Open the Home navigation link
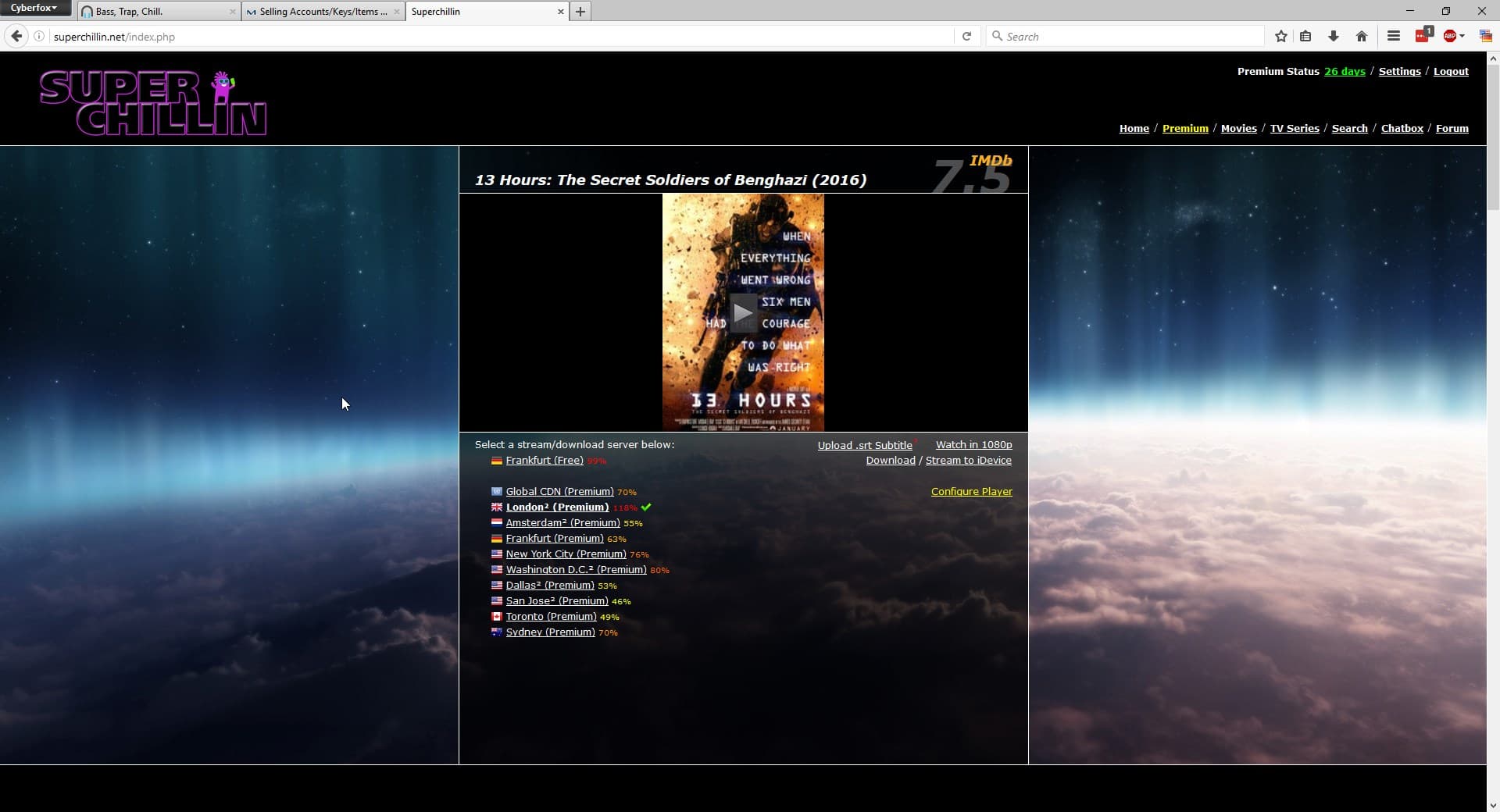Screen dimensions: 1500x812 (x=1134, y=128)
